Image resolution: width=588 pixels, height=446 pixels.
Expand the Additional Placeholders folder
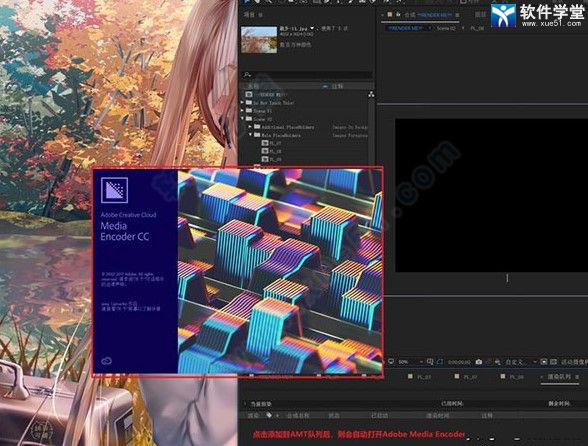(250, 127)
